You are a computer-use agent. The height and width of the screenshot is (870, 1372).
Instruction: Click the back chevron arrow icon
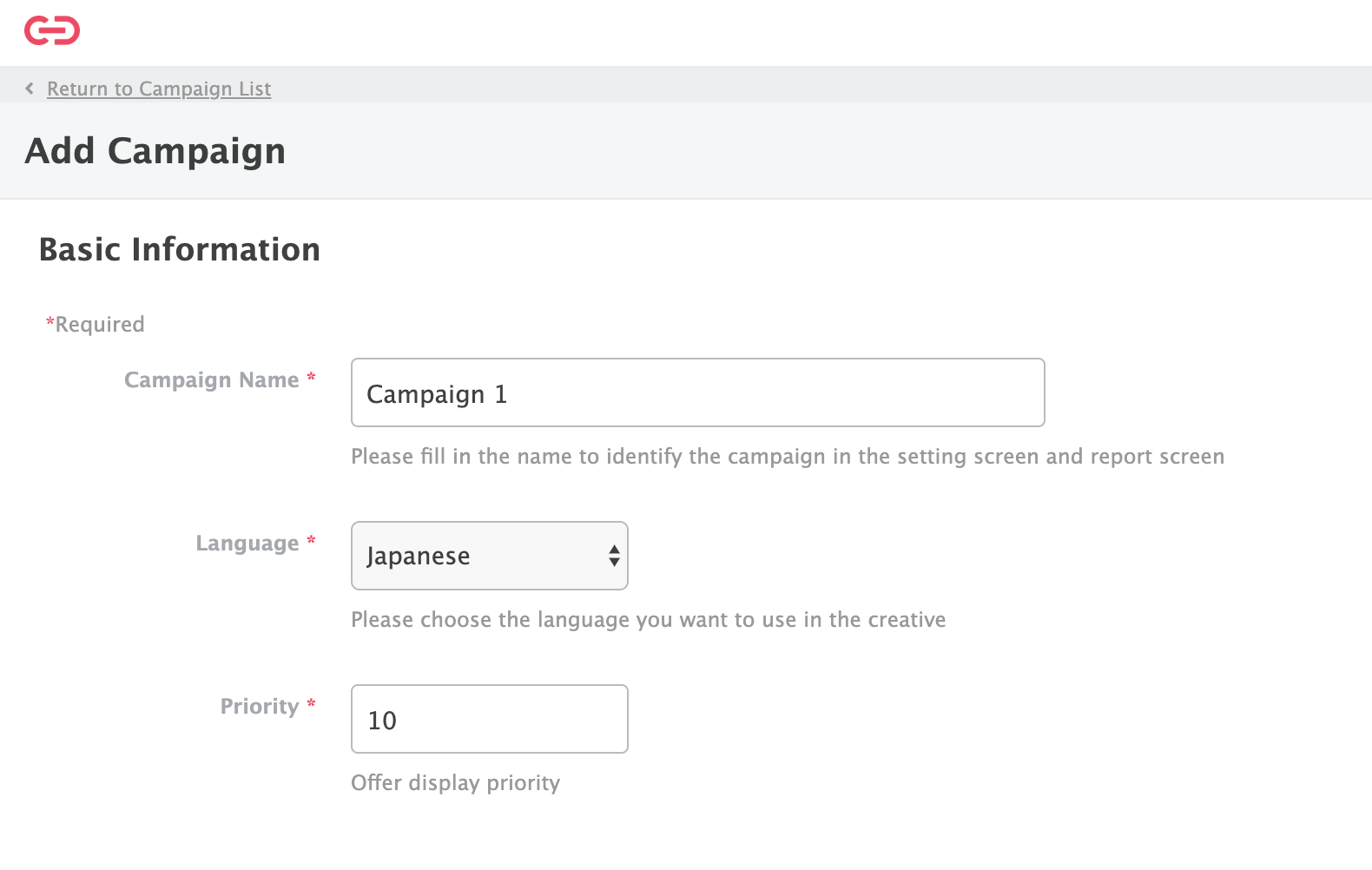pos(30,89)
